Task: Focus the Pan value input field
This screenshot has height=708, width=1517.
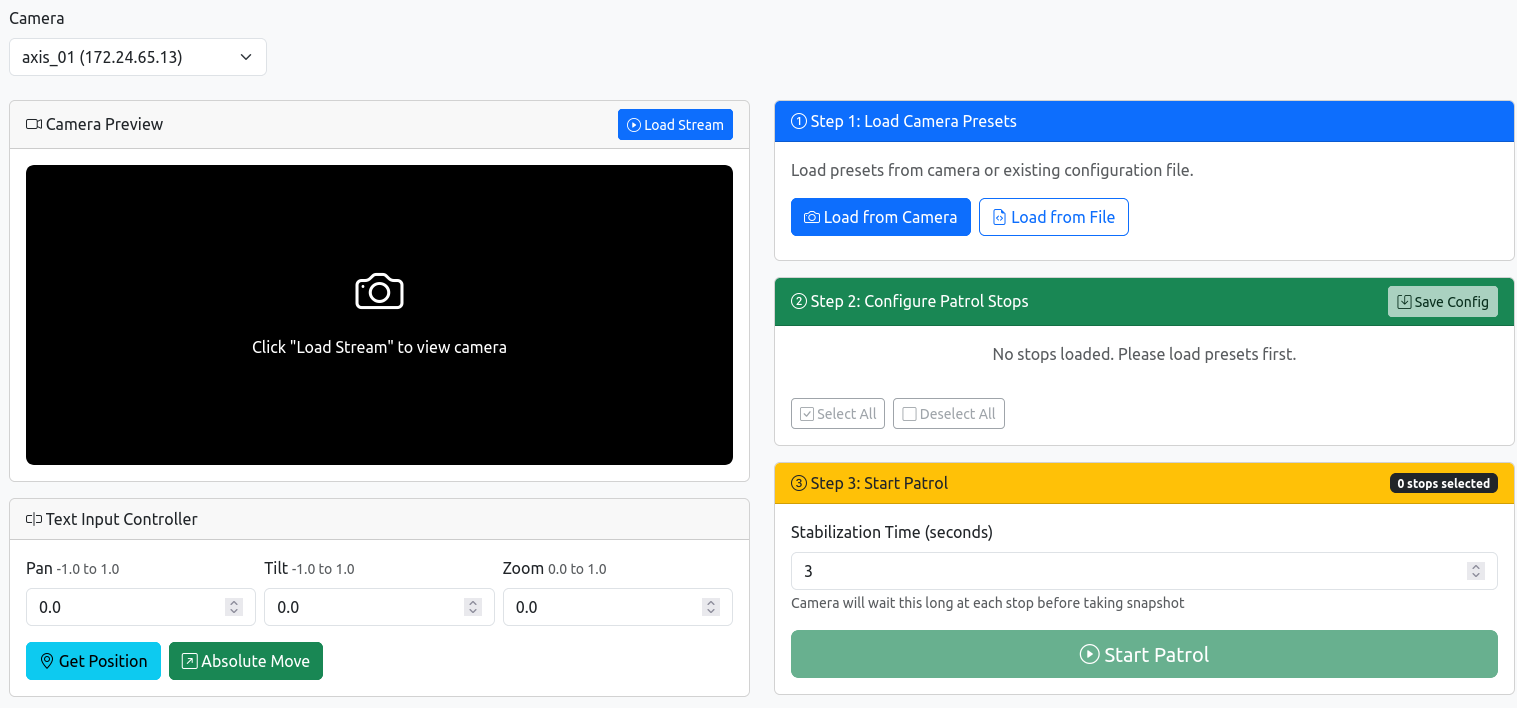Action: pyautogui.click(x=141, y=607)
